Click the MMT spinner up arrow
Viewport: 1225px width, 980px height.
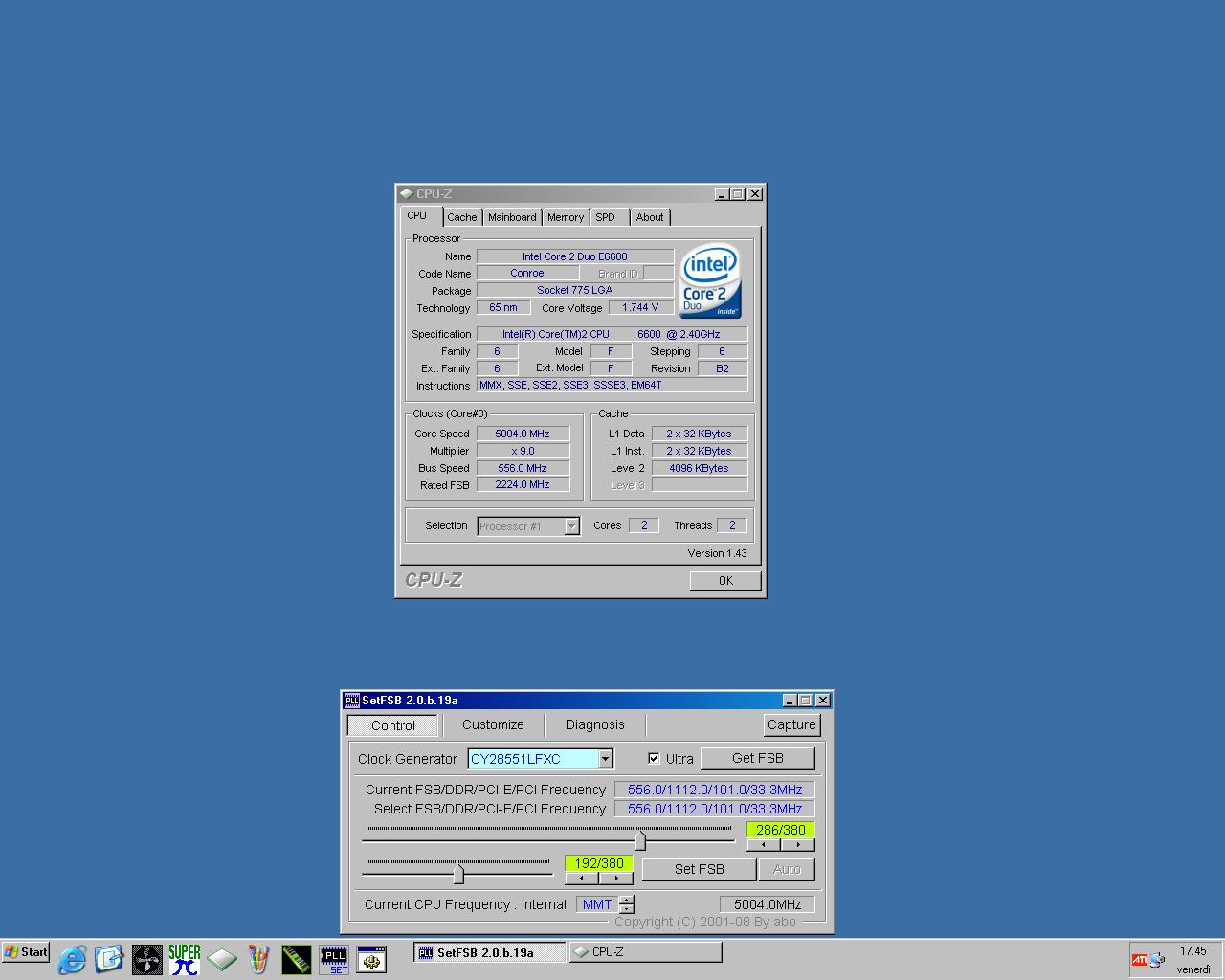(626, 900)
